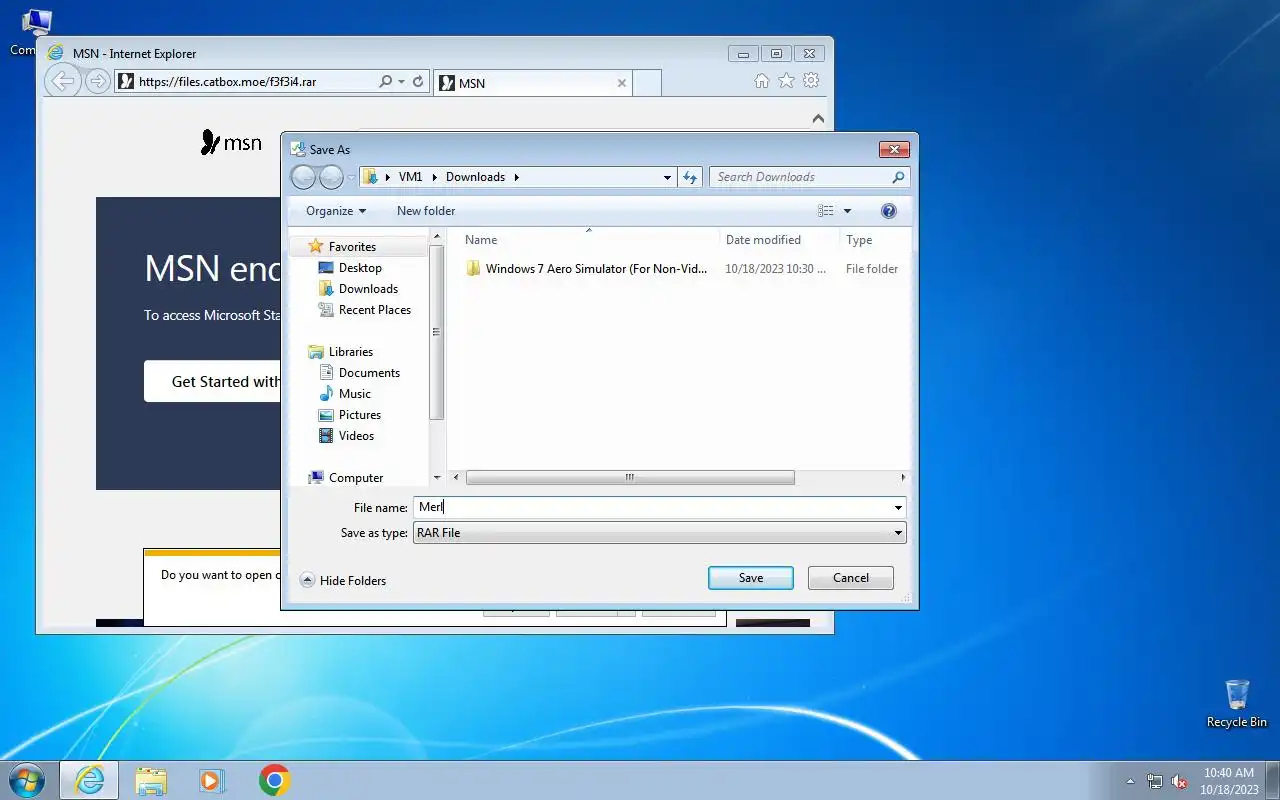Click Forward in Internet Explorer
Image resolution: width=1280 pixels, height=800 pixels.
[97, 81]
